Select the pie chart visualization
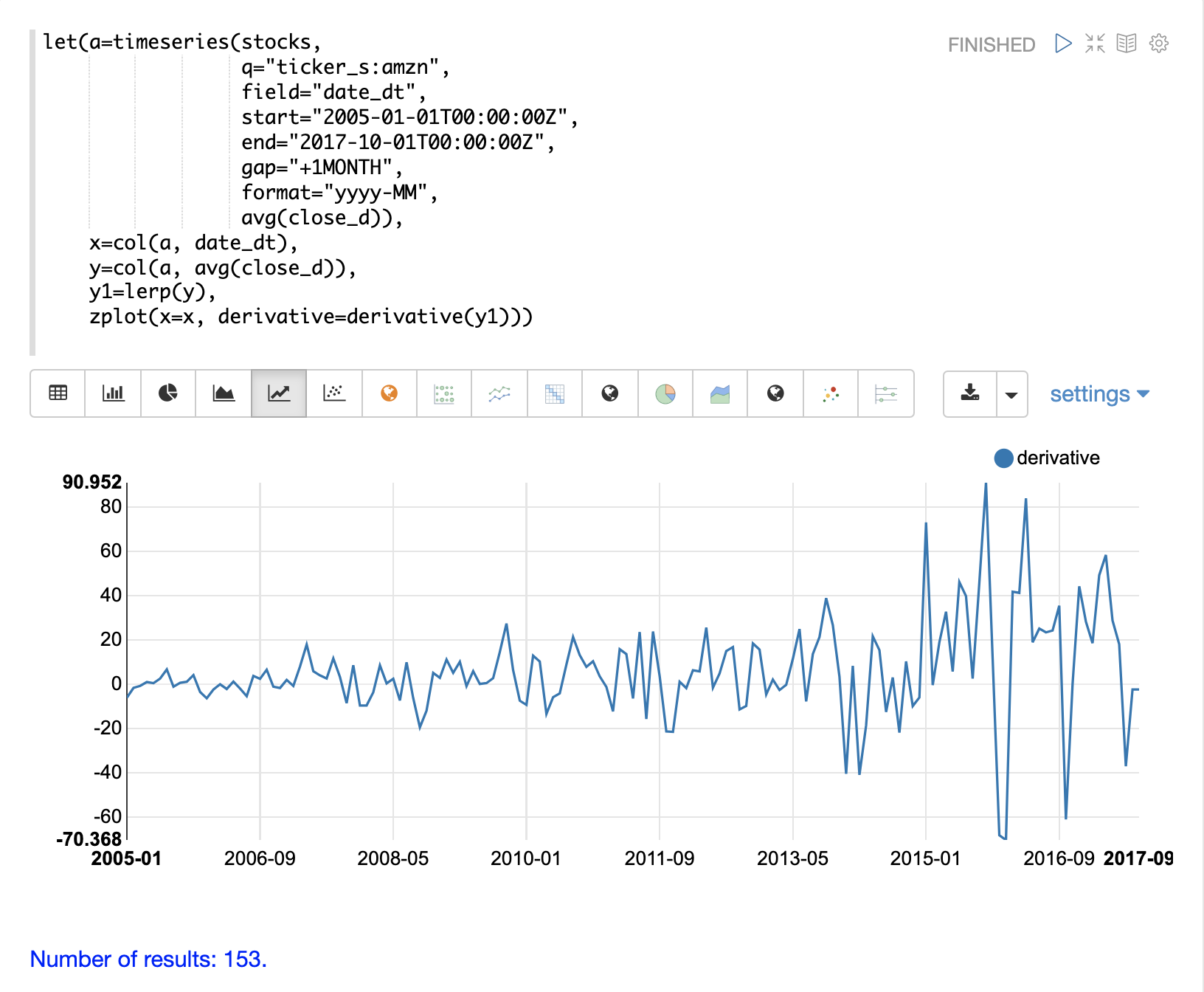1204x992 pixels. click(168, 393)
